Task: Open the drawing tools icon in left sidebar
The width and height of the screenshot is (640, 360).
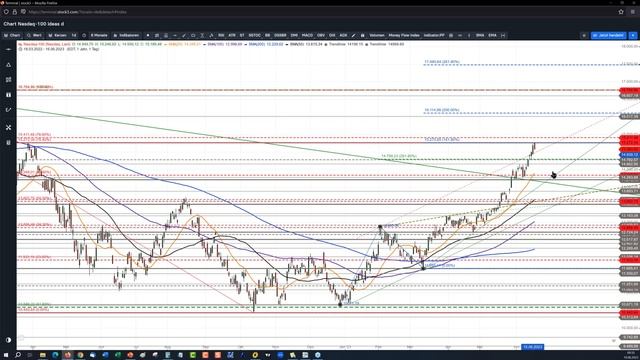Action: click(8, 110)
